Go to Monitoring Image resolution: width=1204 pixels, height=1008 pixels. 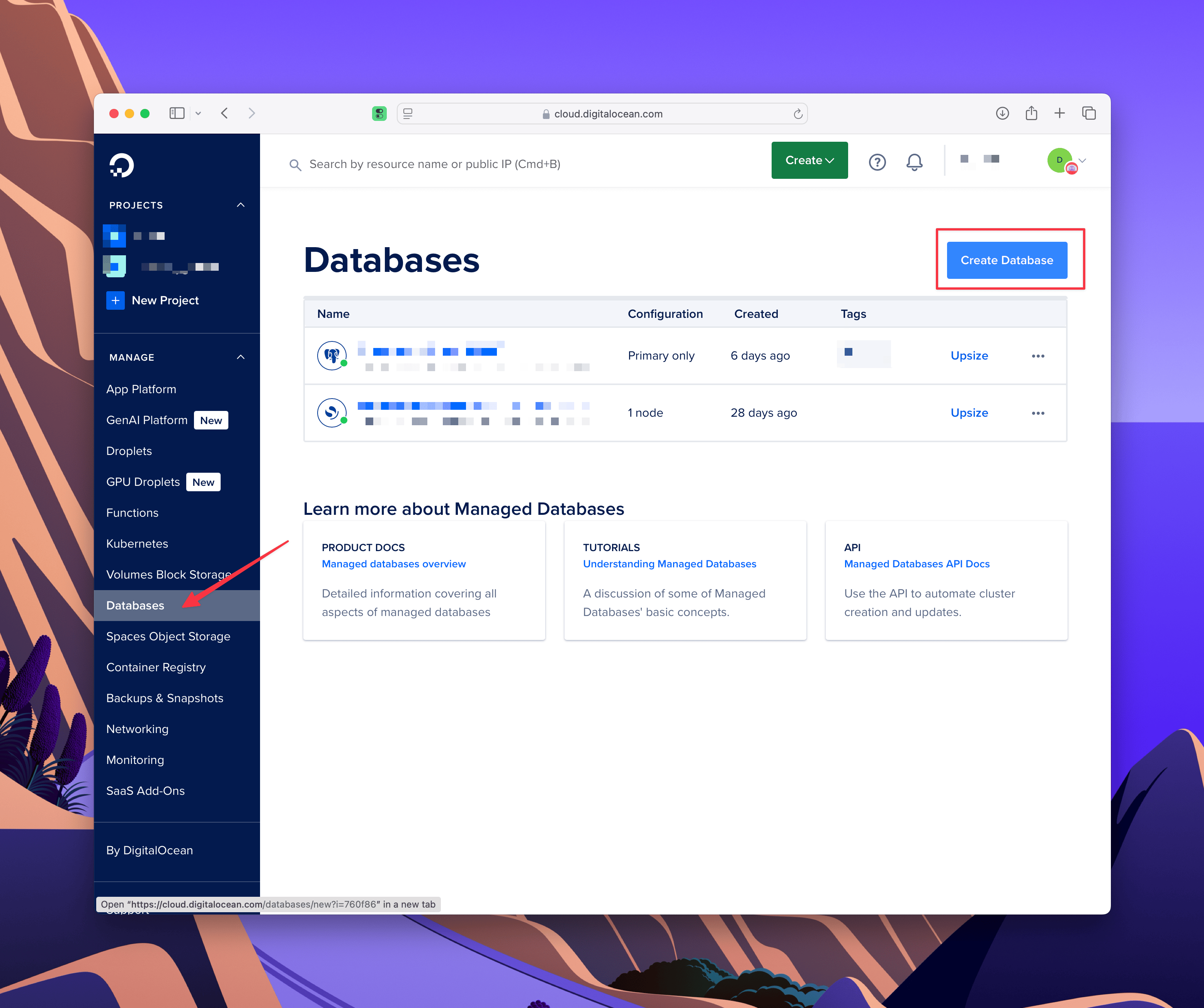coord(135,760)
